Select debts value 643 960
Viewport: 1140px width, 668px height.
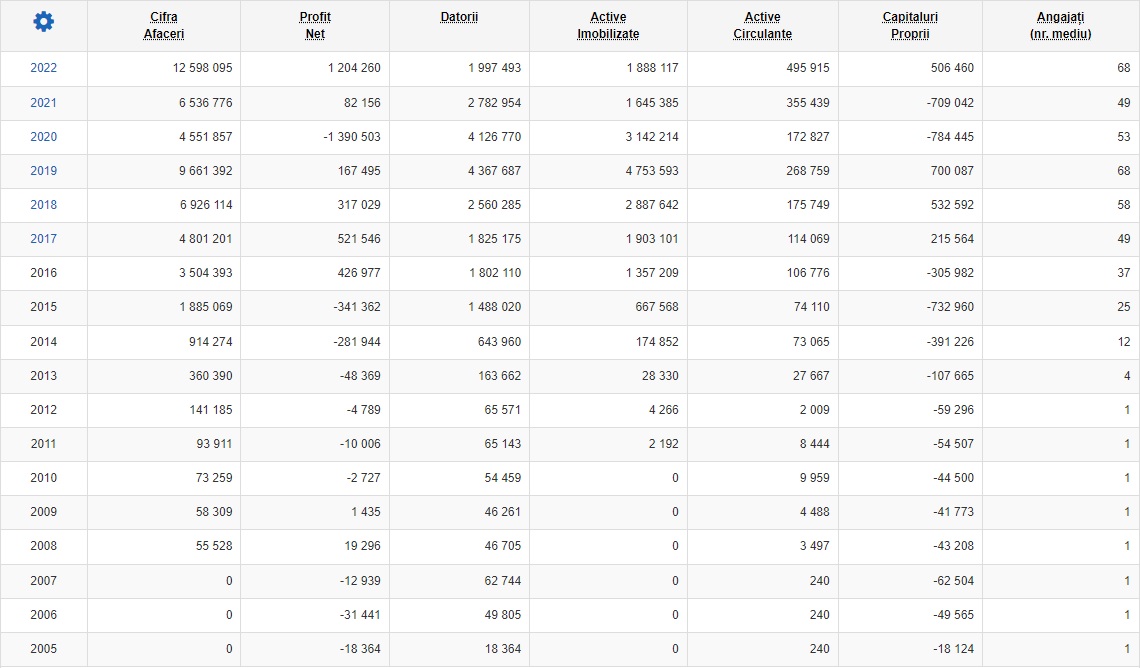(x=499, y=342)
